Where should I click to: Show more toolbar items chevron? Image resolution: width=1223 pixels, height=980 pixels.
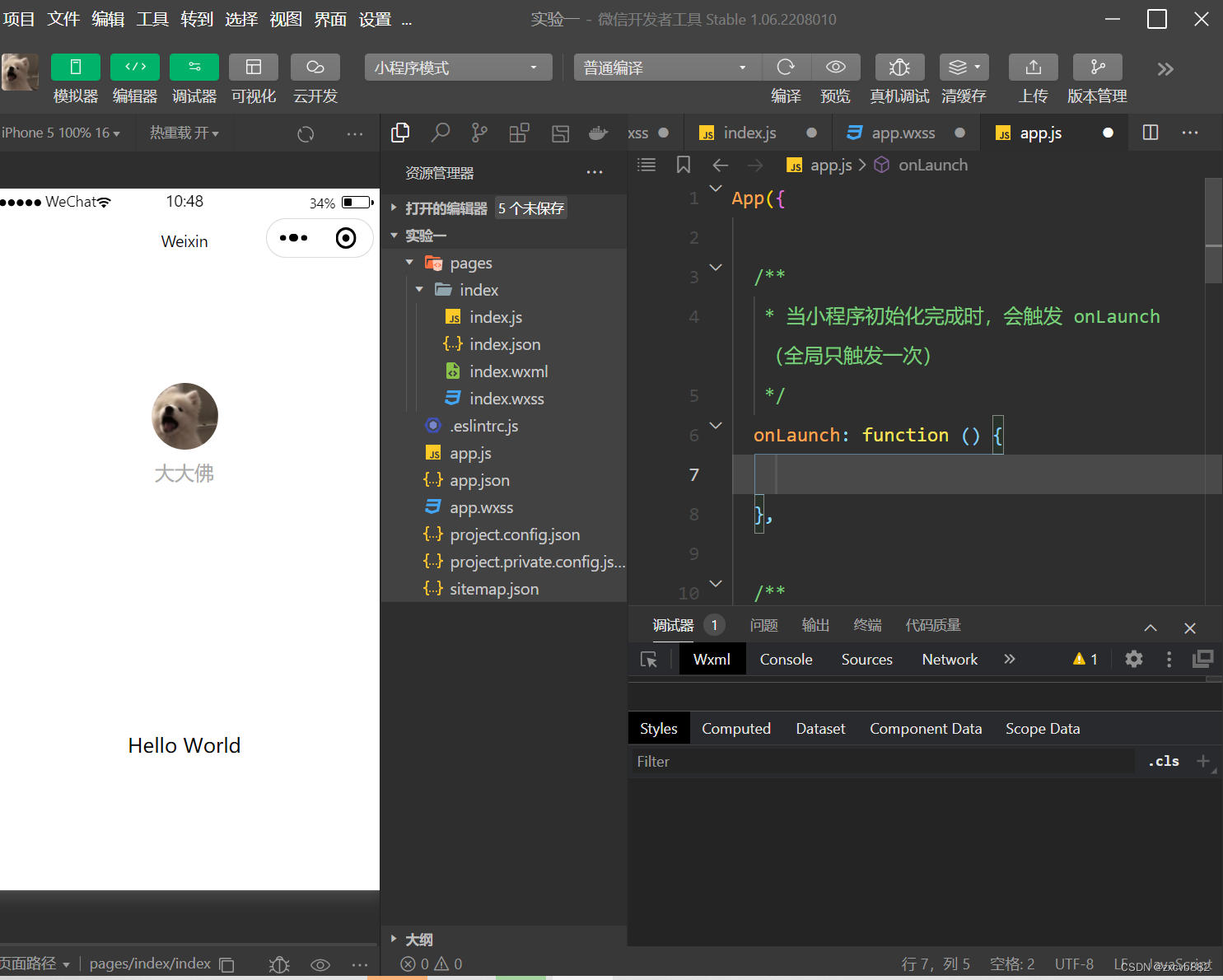(x=1165, y=69)
